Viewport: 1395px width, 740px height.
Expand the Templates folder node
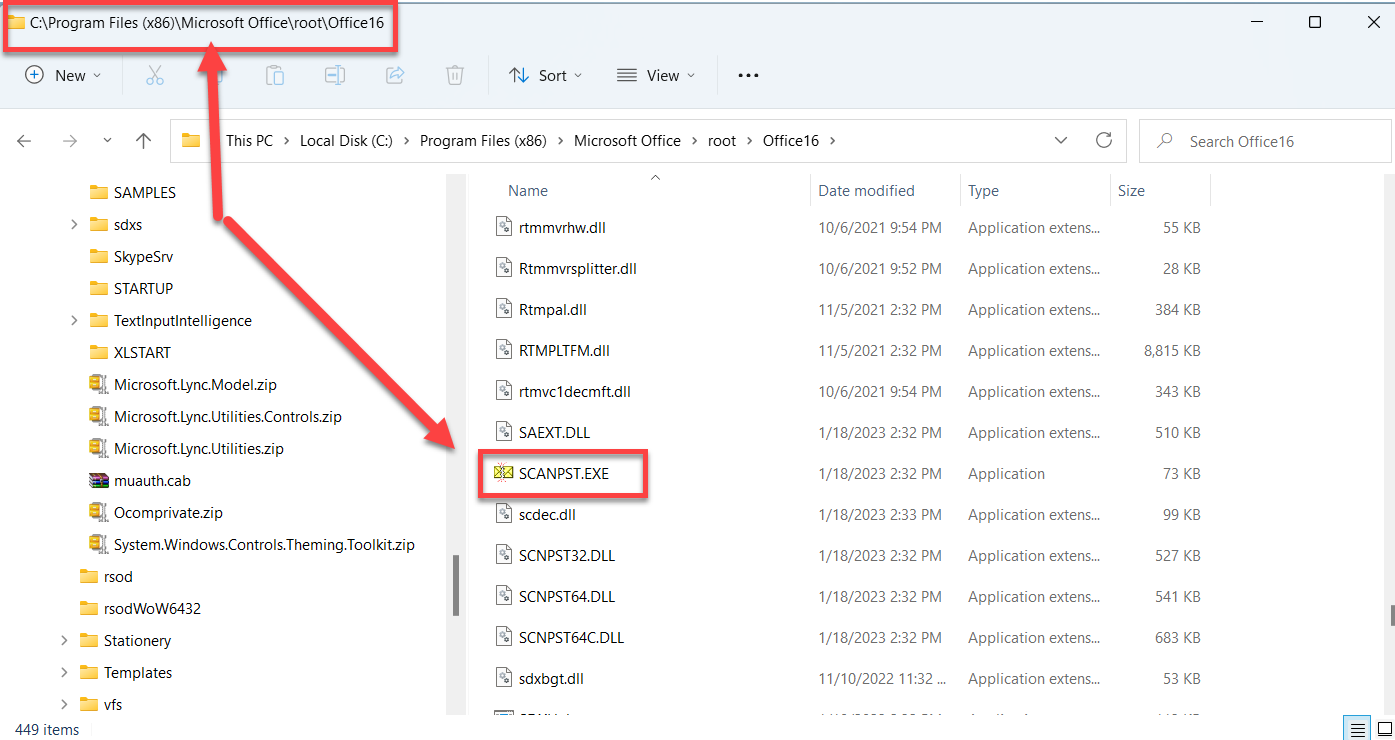64,672
